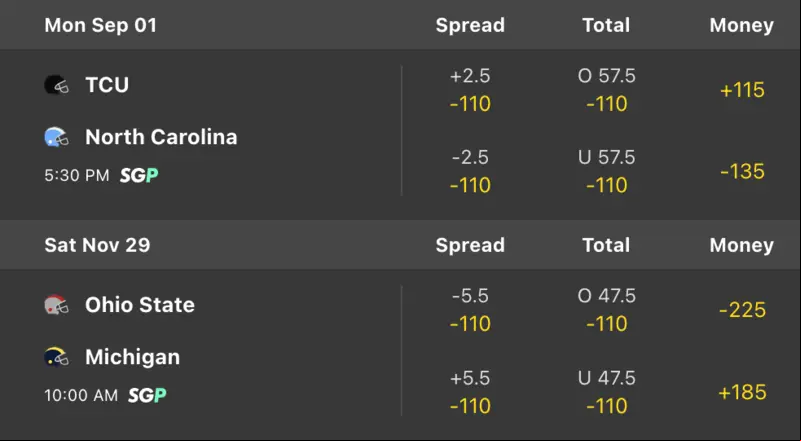Open SGP for the TCU vs North Carolina game

(139, 175)
